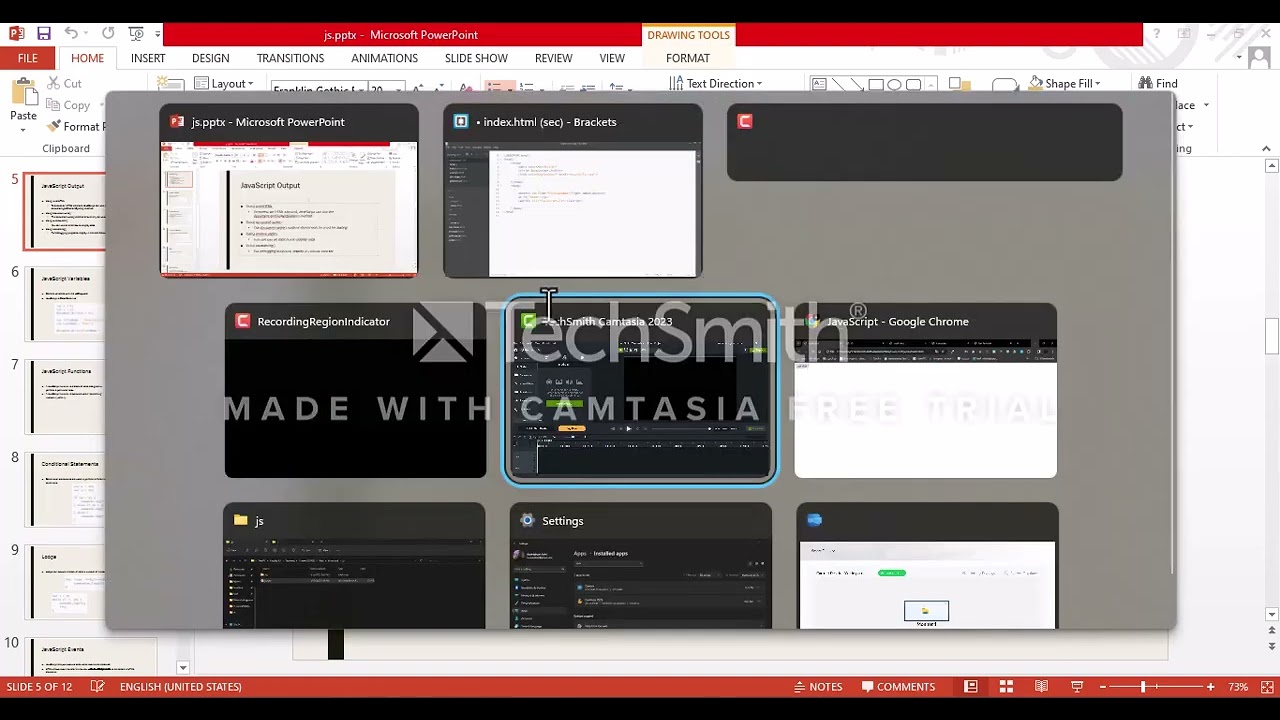Screen dimensions: 1280x720
Task: Fit slide to current window
Action: point(1265,687)
